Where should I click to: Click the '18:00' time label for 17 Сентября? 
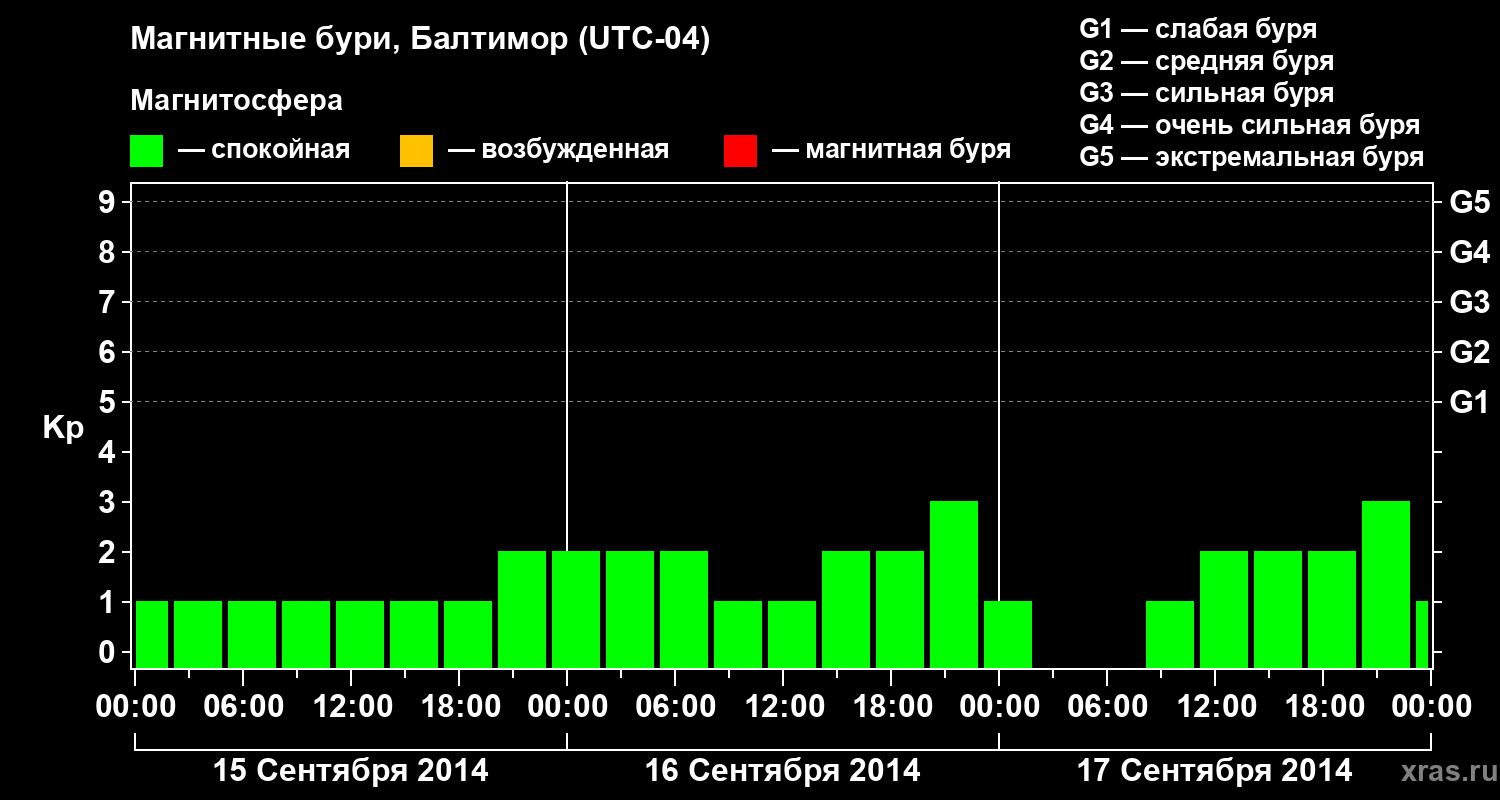coord(1323,707)
